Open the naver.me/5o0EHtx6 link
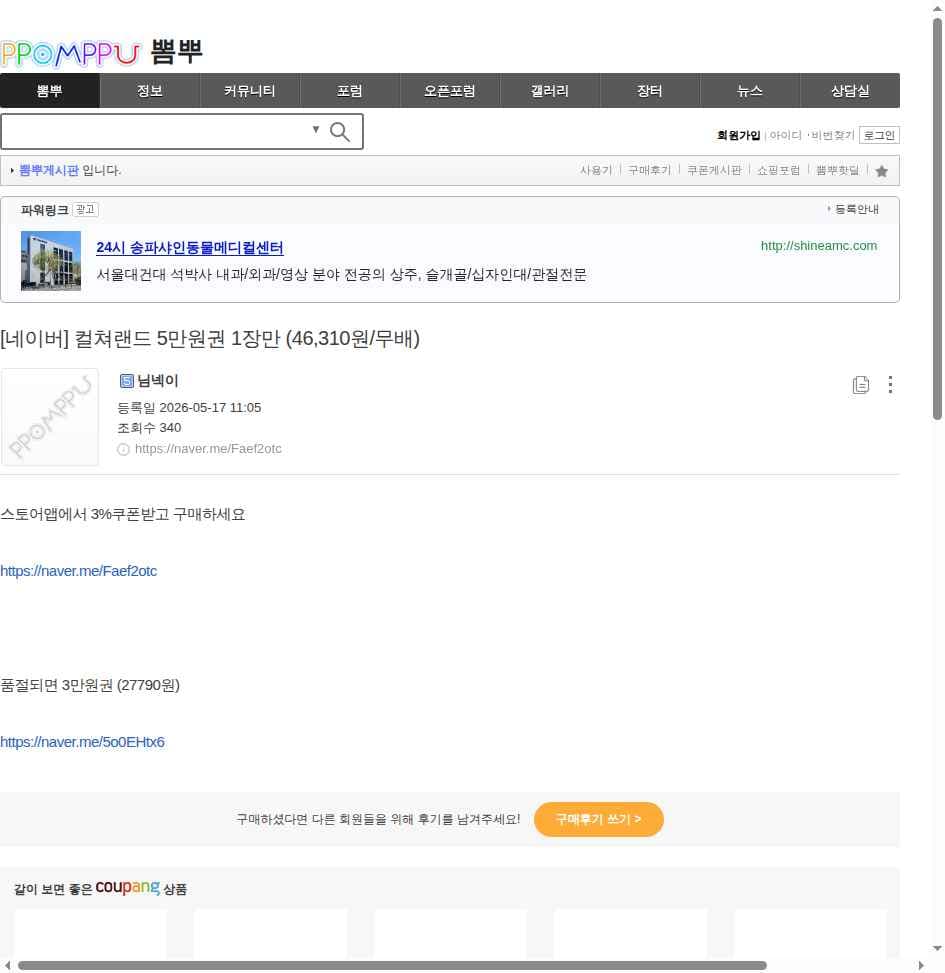 pos(82,742)
